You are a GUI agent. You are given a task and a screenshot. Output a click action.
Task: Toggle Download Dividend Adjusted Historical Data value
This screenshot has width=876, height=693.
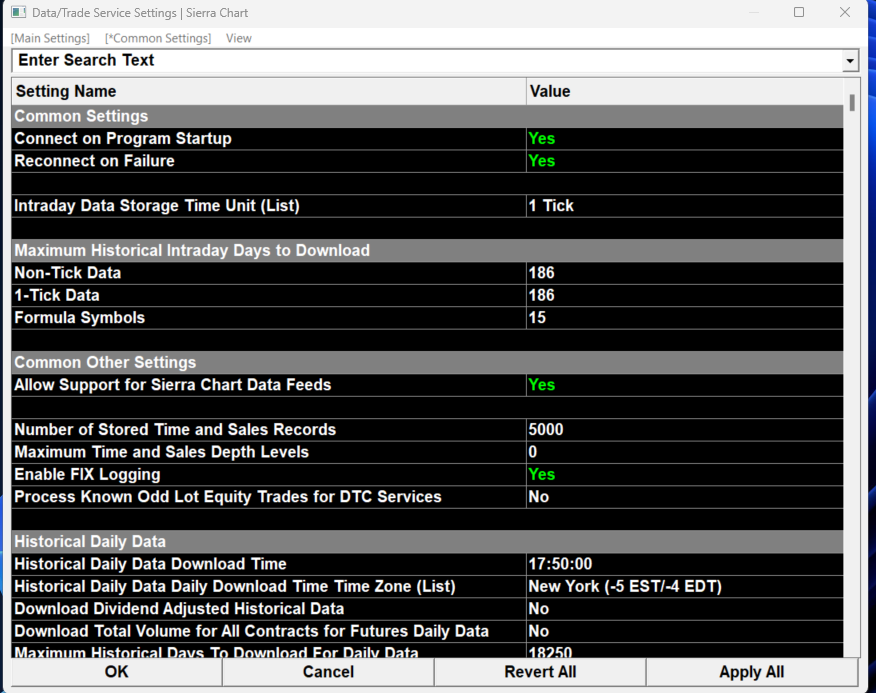pos(684,608)
